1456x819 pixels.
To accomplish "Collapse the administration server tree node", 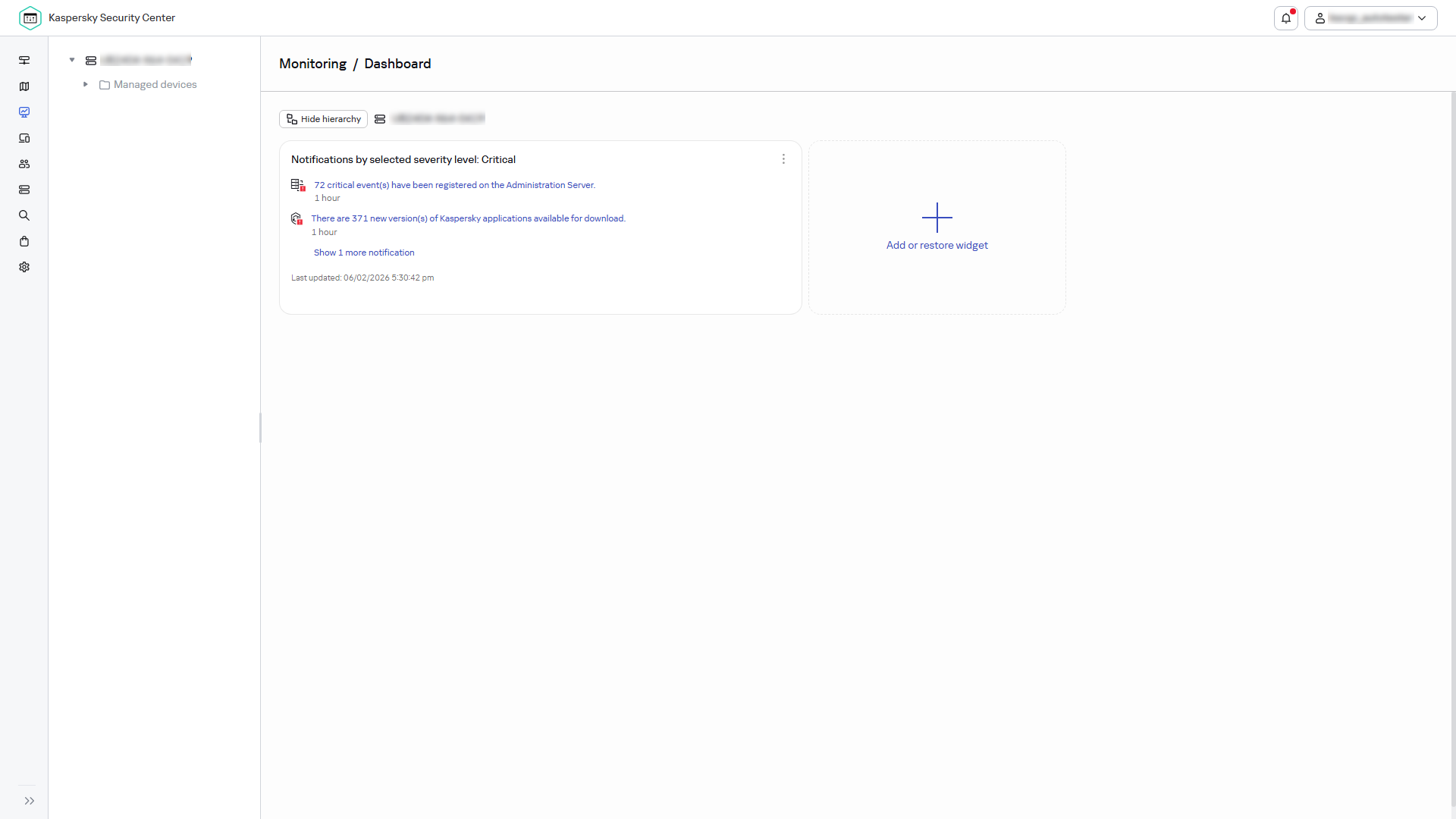I will 72,60.
